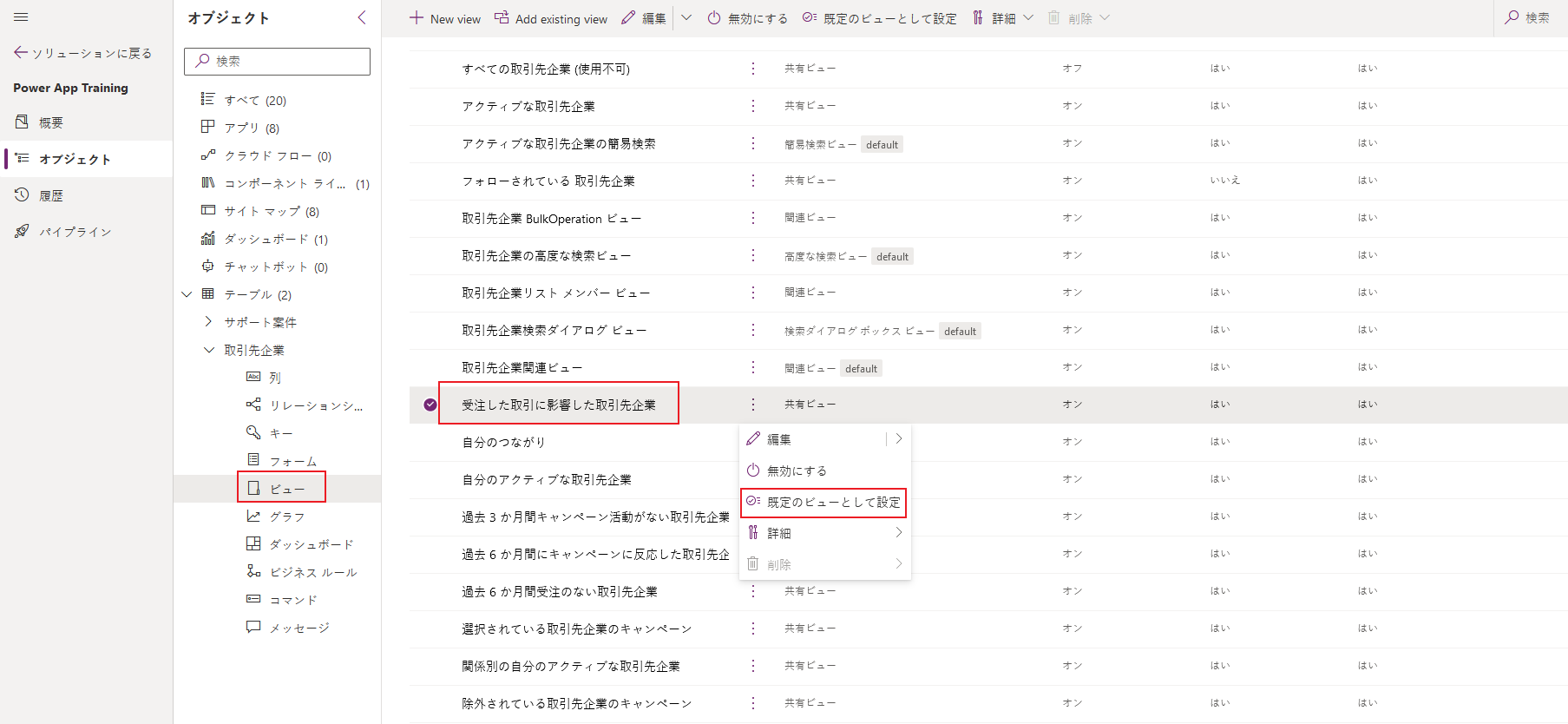Choose 既定のビューとして設定 in context menu
This screenshot has width=1568, height=724.
pos(825,502)
